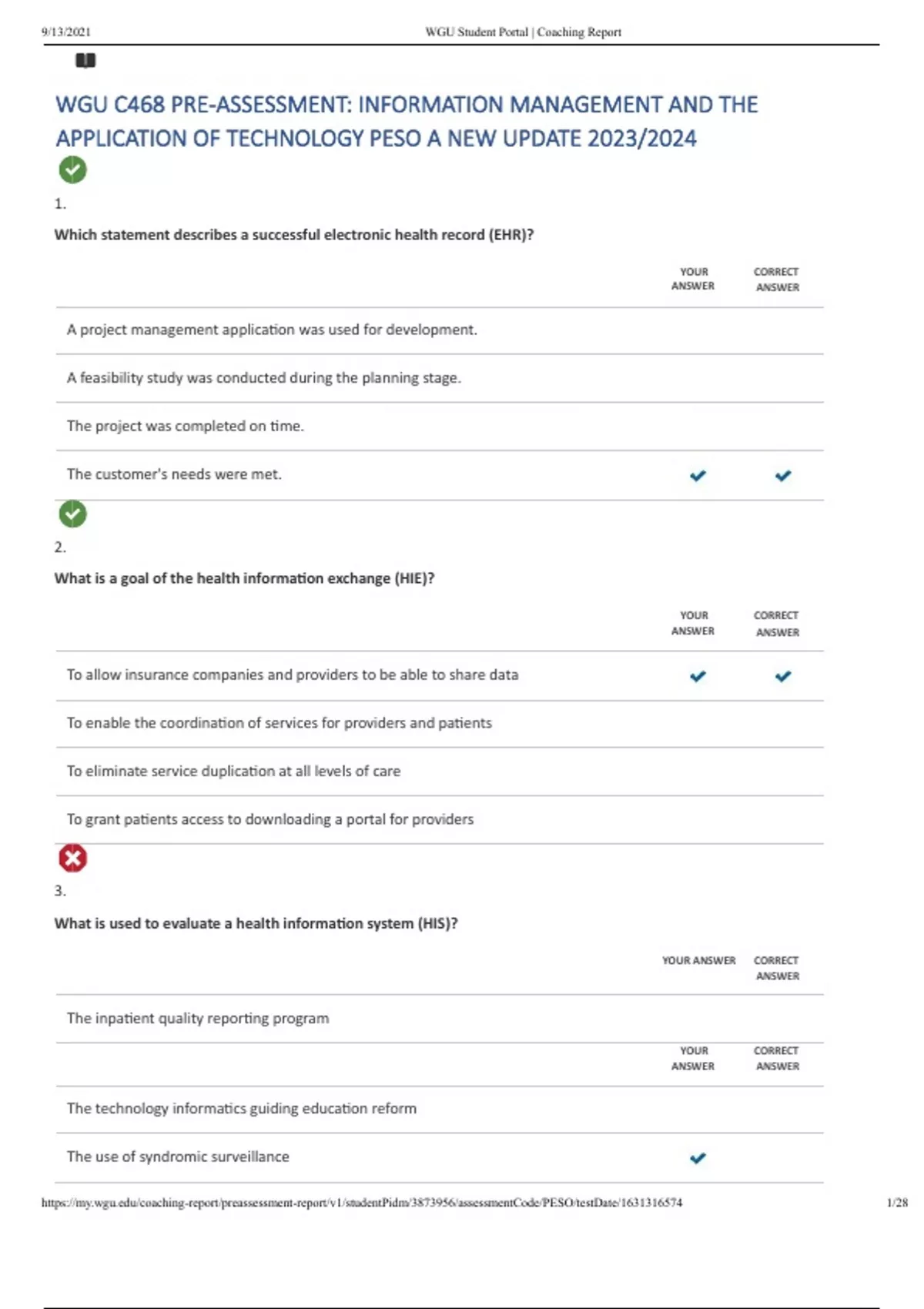Choose "To grant patients access" answer row
Image resolution: width=924 pixels, height=1309 pixels.
click(269, 820)
